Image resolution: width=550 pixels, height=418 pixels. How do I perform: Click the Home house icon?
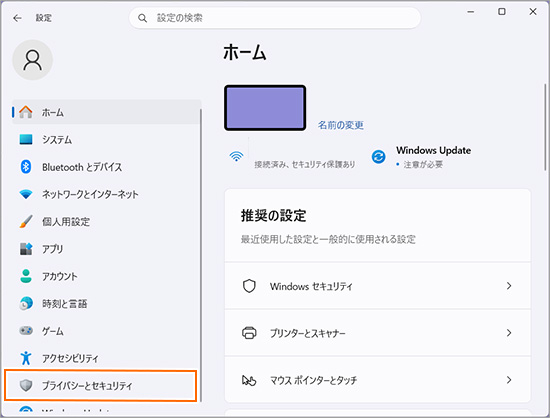tap(26, 112)
